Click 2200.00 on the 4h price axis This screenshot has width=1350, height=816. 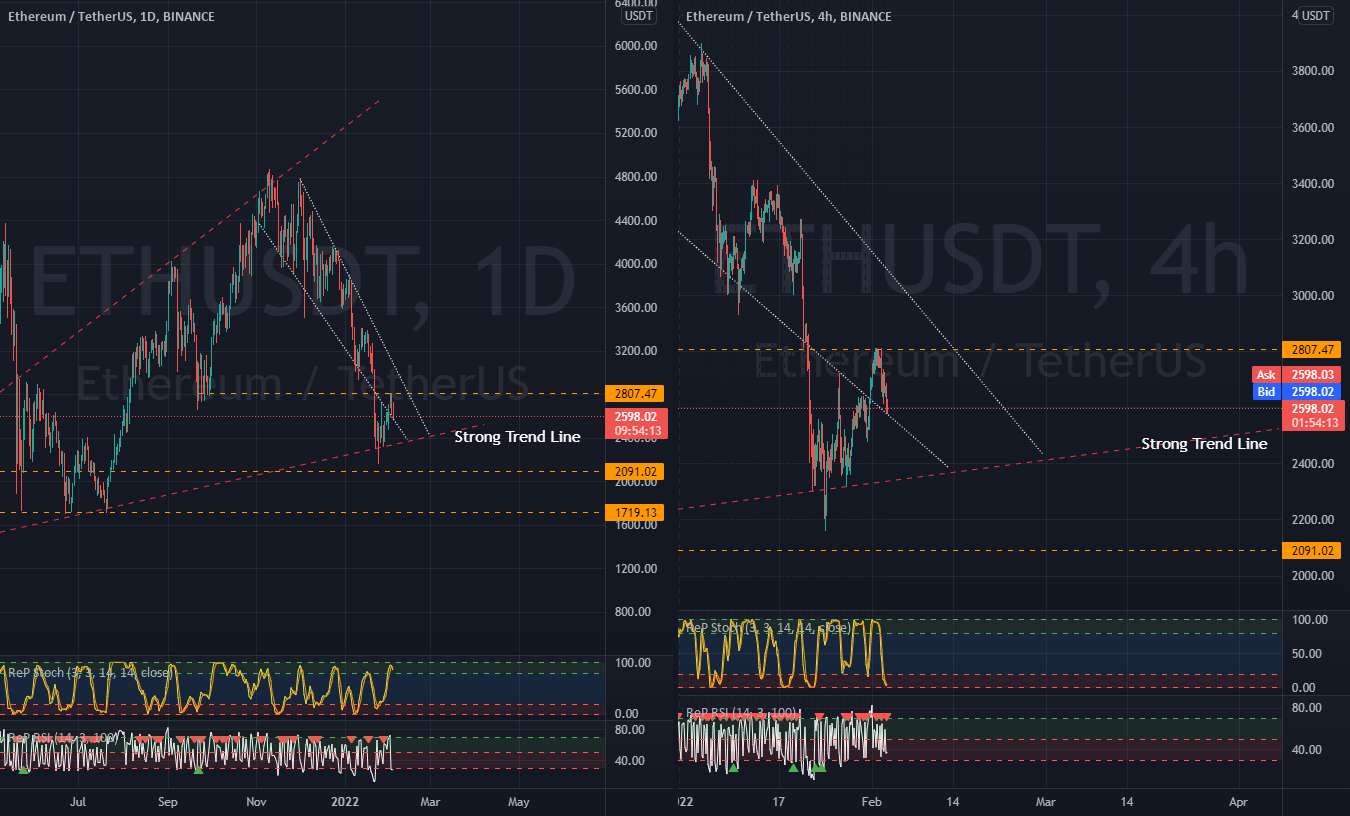tap(1312, 520)
